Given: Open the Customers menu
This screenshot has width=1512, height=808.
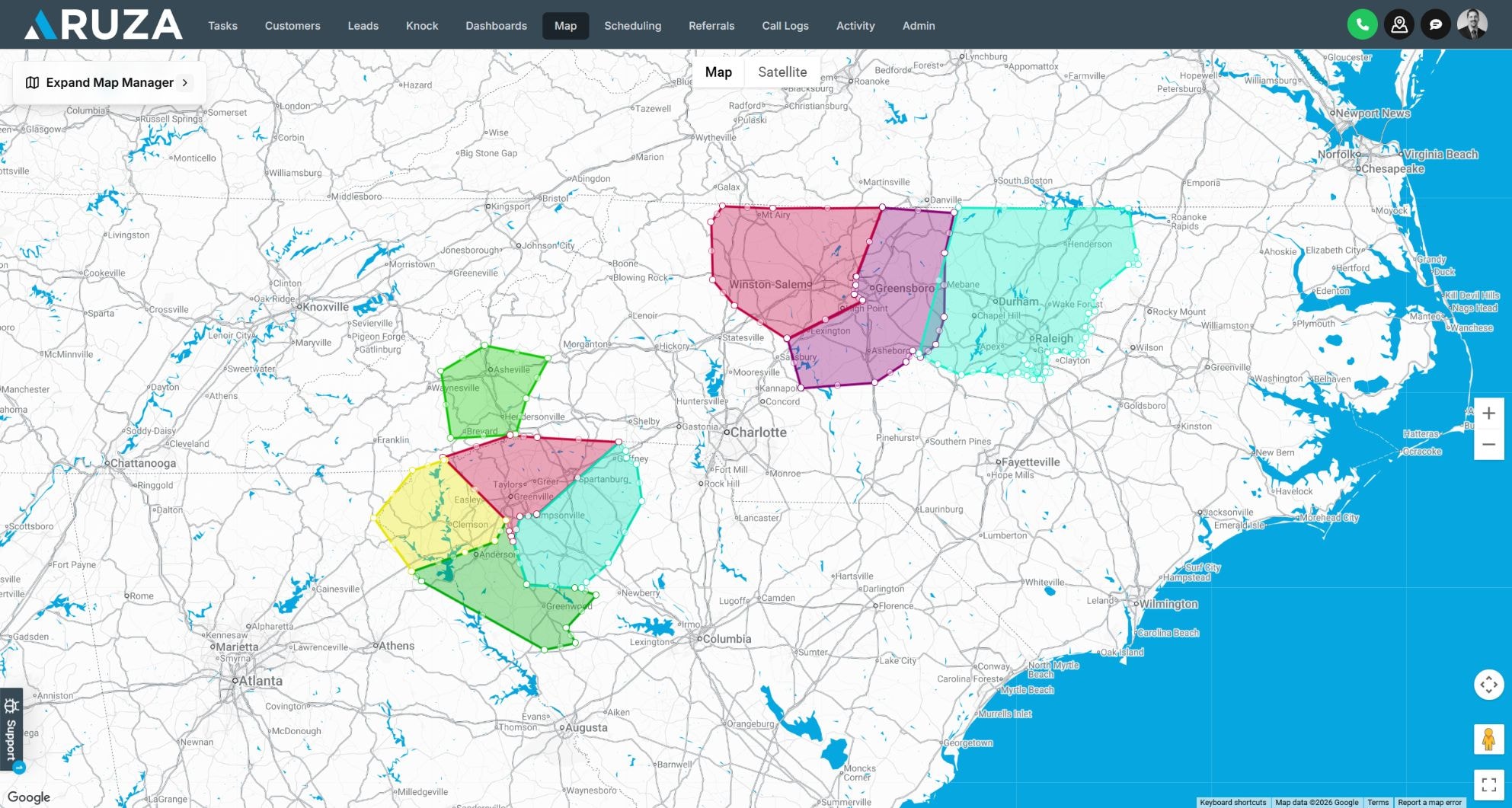Looking at the screenshot, I should click(x=292, y=26).
